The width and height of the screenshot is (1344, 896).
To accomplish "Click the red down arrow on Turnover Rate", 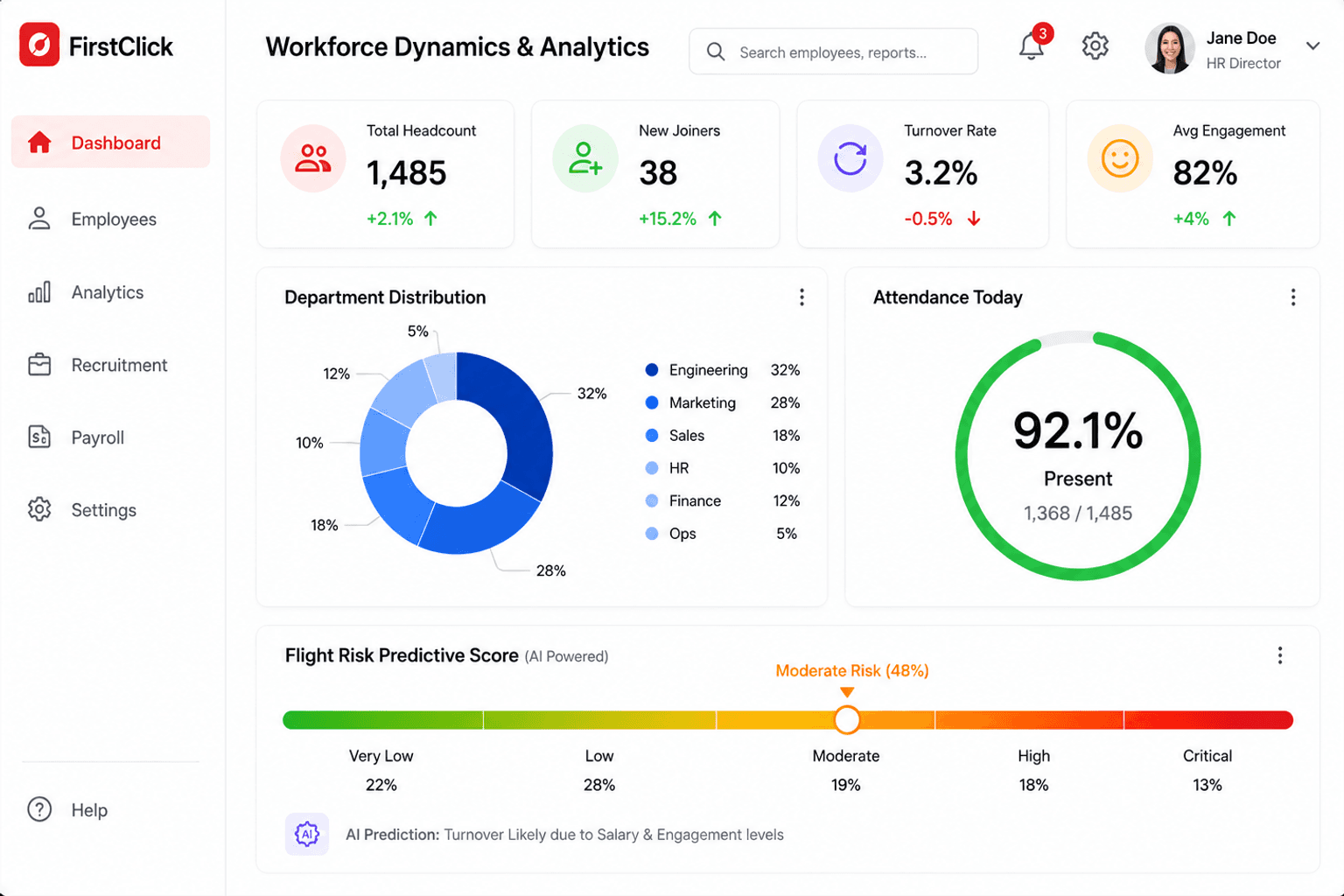I will pos(974,219).
